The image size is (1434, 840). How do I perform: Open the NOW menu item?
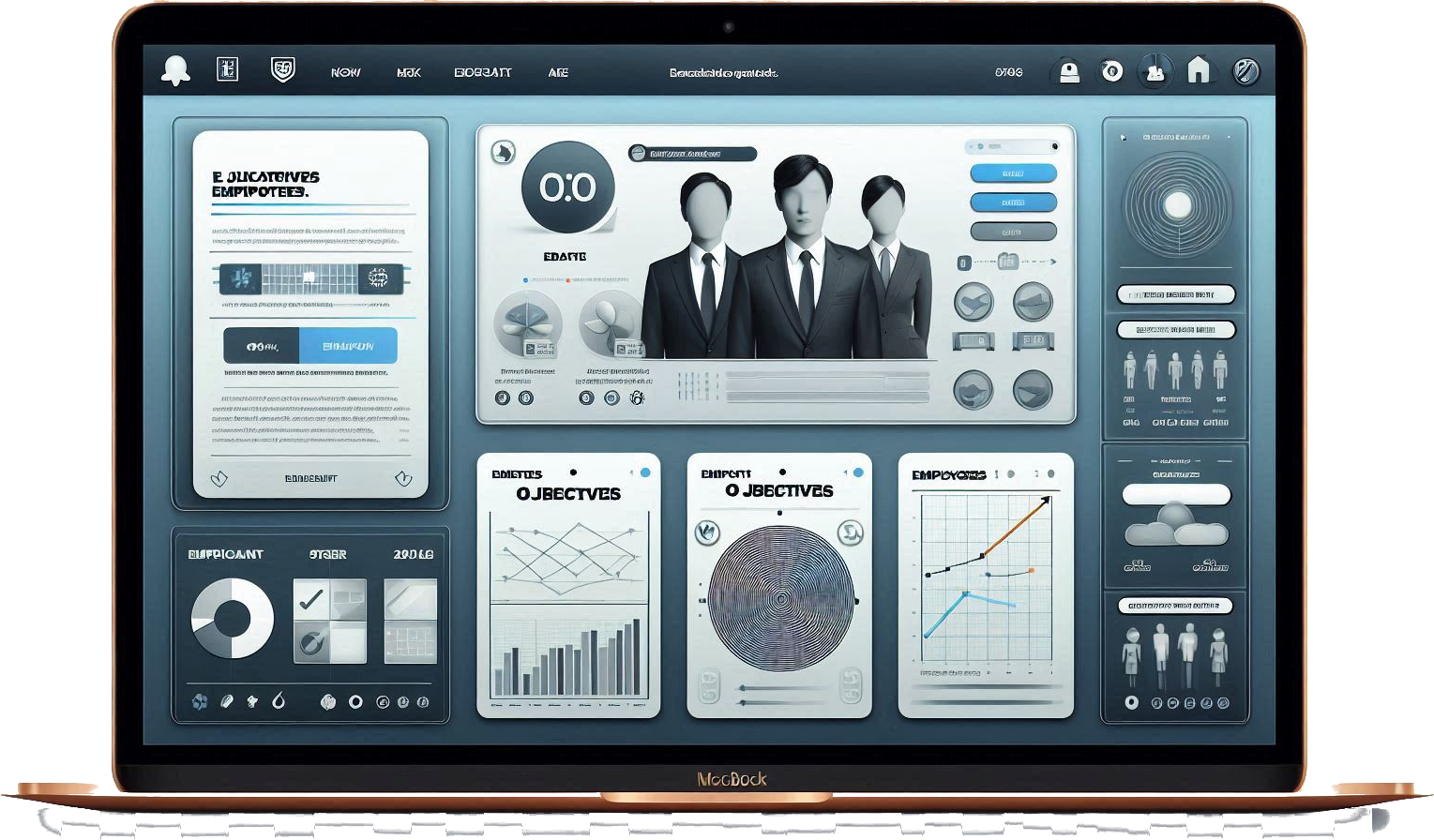(x=345, y=72)
